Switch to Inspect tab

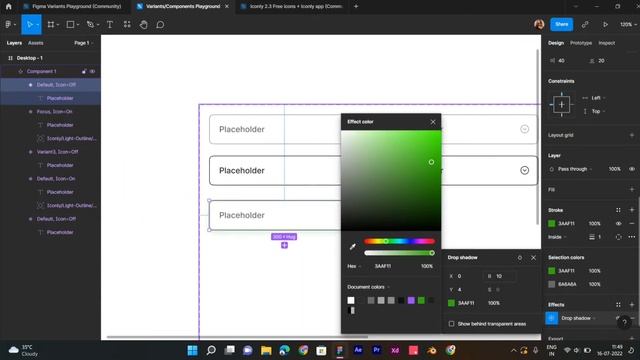point(607,43)
